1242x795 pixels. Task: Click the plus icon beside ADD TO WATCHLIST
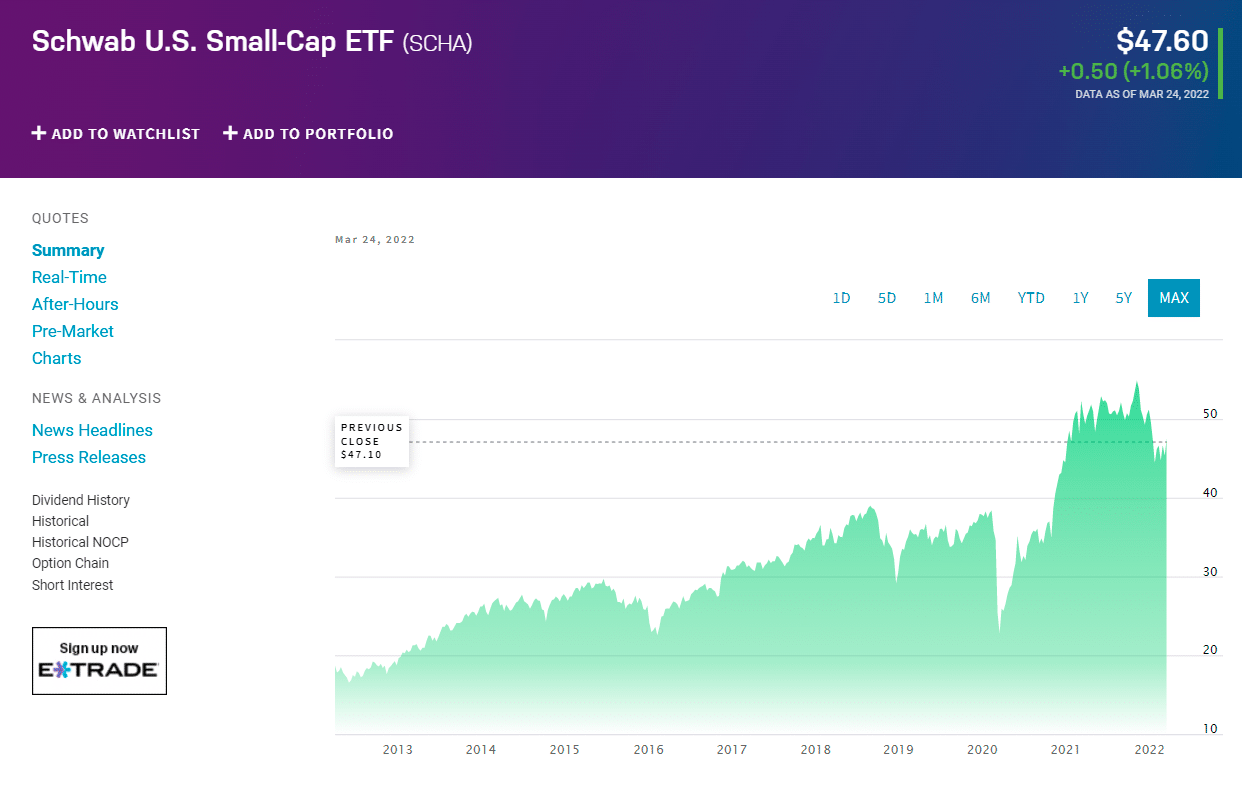click(38, 133)
